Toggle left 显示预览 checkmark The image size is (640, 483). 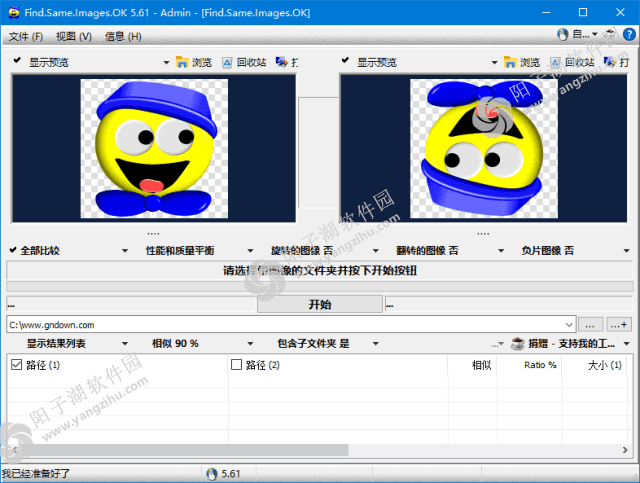tap(17, 60)
